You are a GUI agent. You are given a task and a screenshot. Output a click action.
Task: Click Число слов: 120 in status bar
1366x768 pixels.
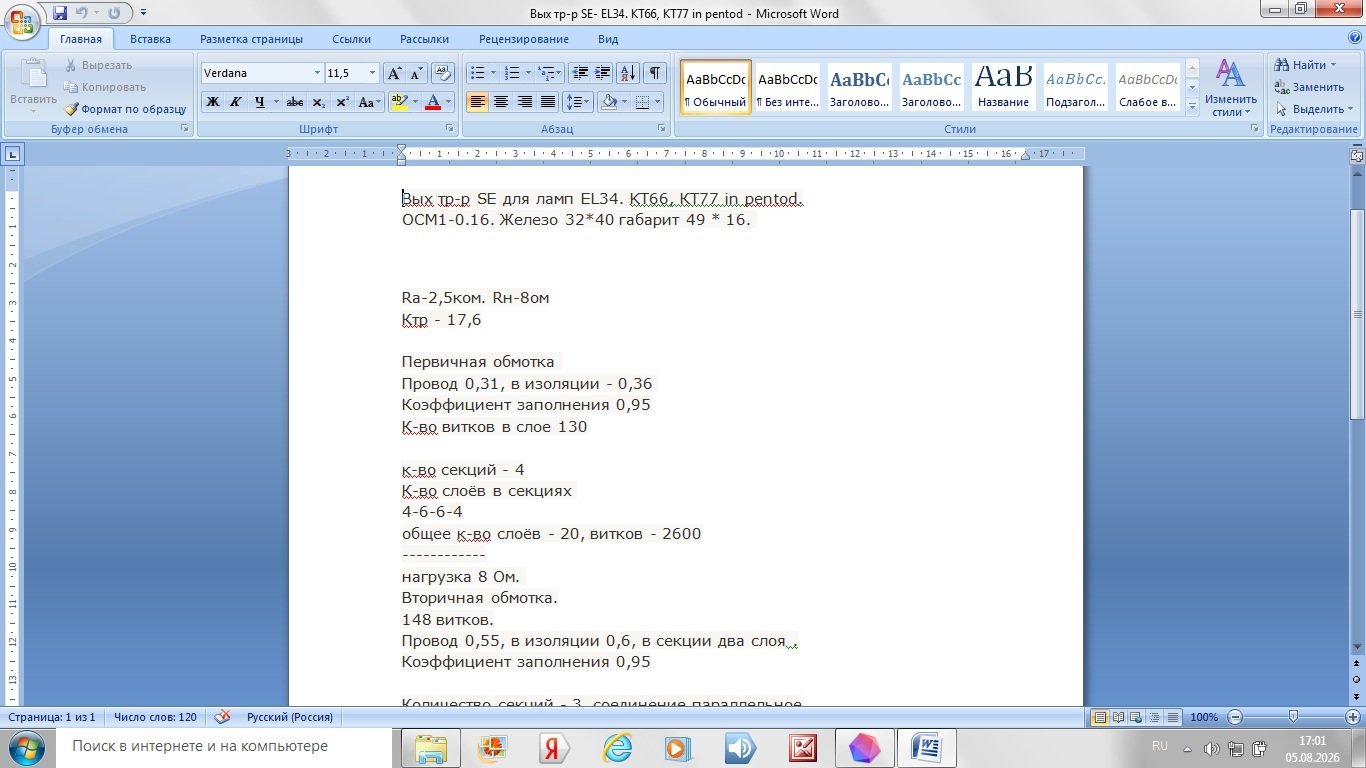coord(155,717)
